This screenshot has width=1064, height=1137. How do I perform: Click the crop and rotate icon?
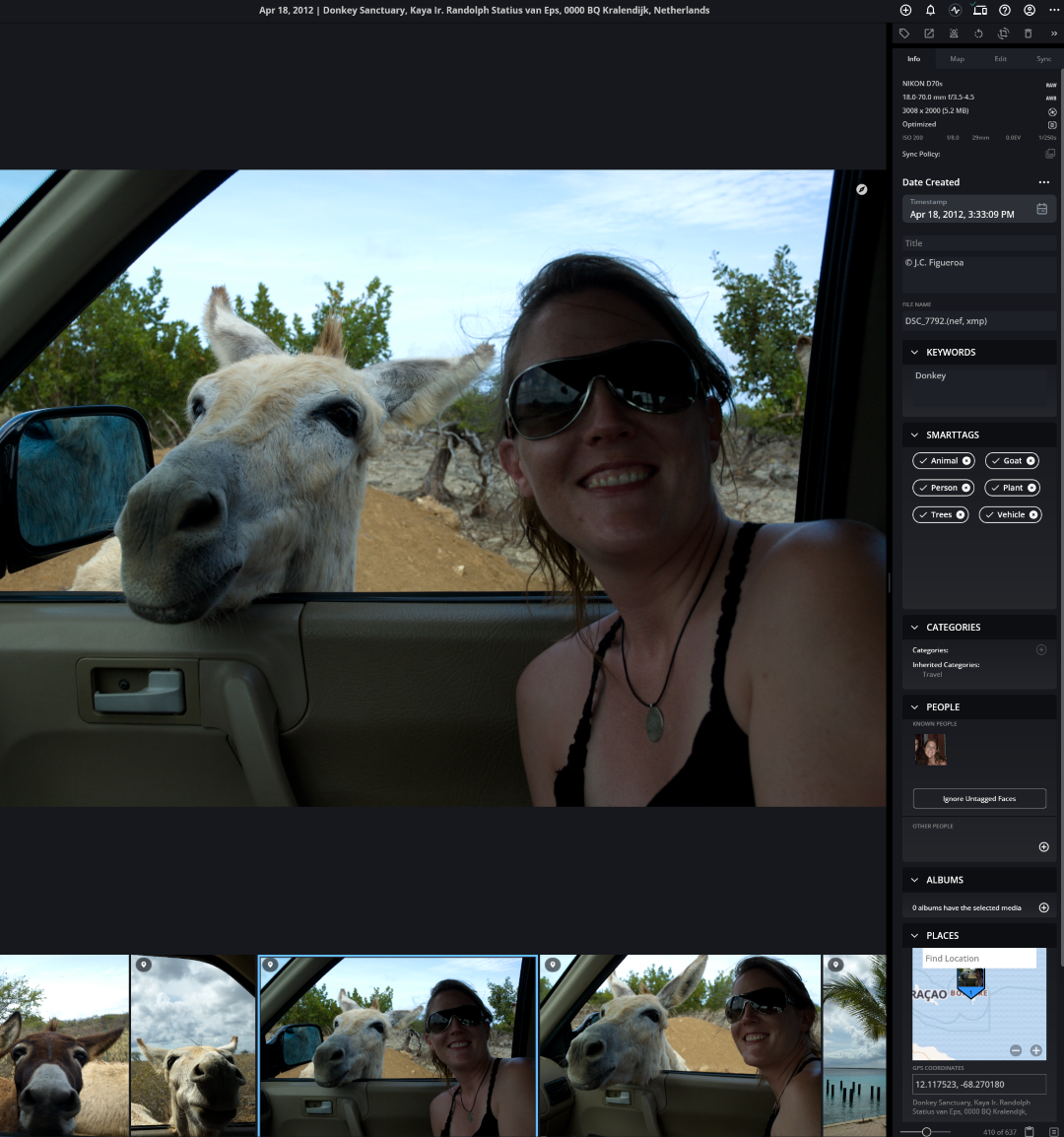1003,33
